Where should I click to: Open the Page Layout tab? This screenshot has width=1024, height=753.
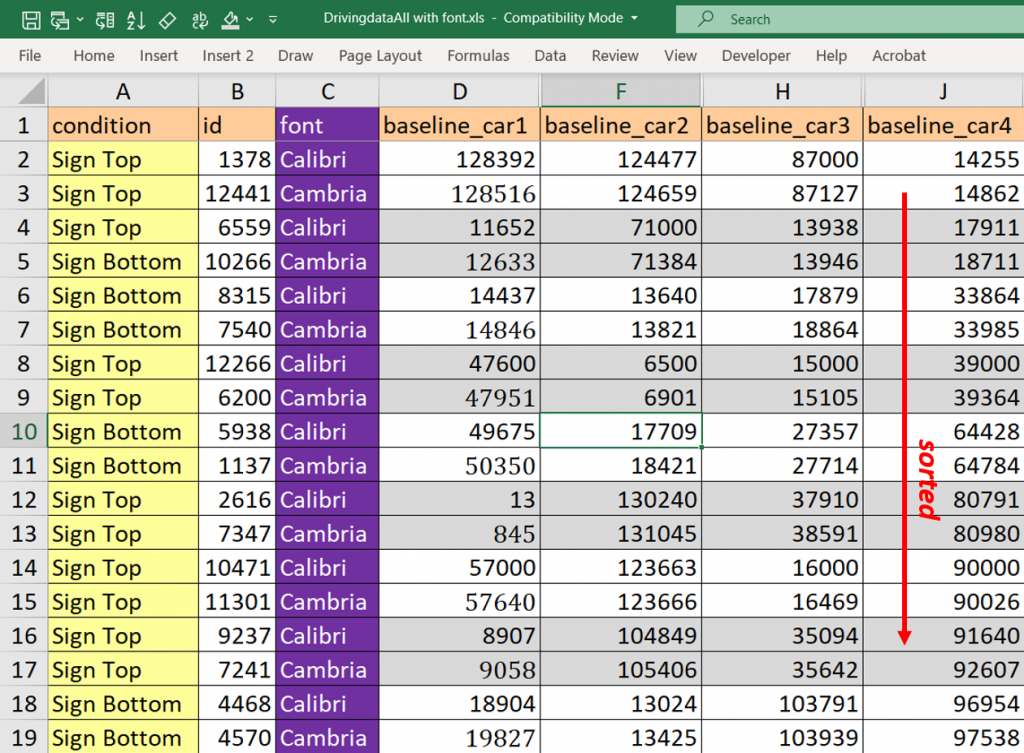click(380, 56)
